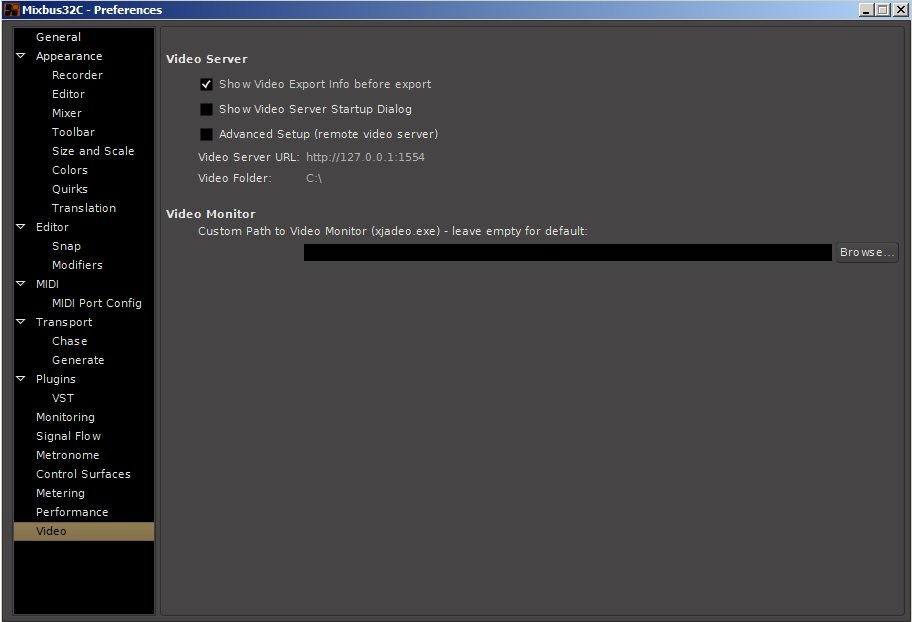Open Control Surfaces page

coord(83,474)
